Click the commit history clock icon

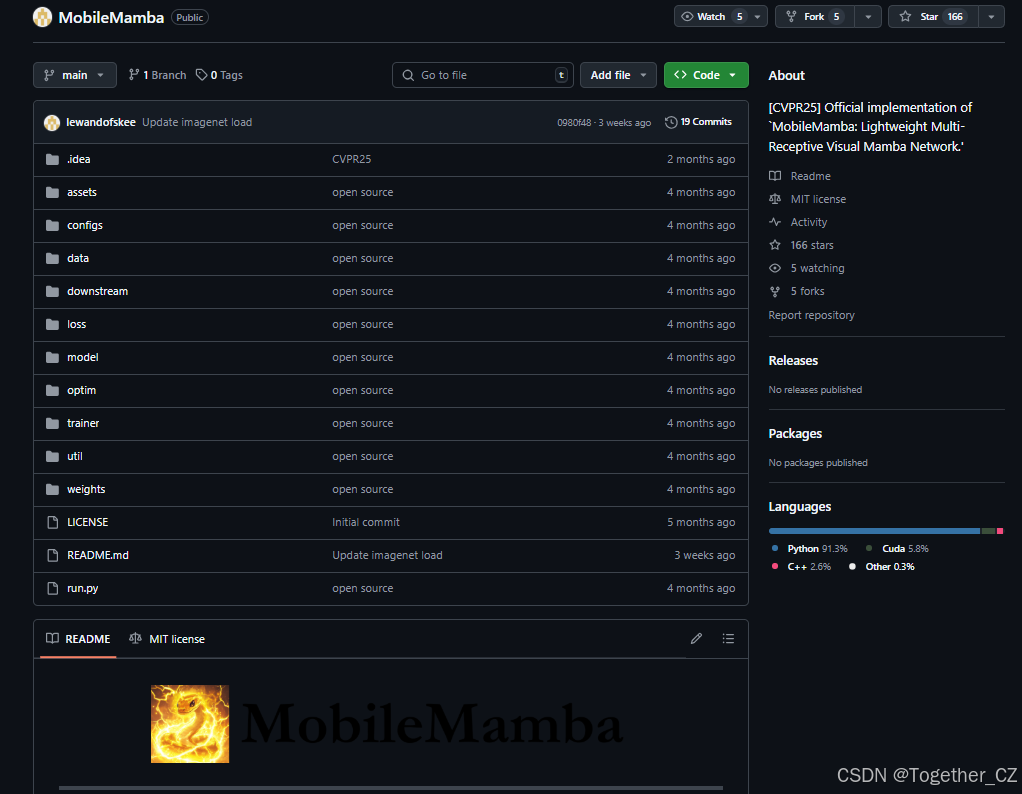(x=671, y=123)
